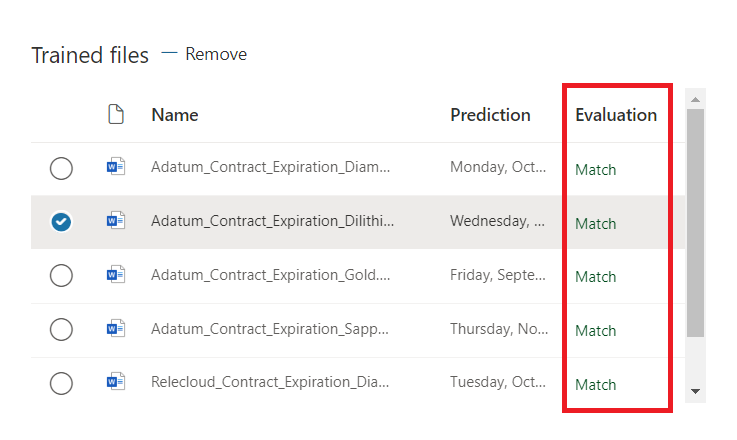Open Relecloud_Contract_Expiration_Dia file name
Viewport: 737px width, 440px height.
(270, 383)
